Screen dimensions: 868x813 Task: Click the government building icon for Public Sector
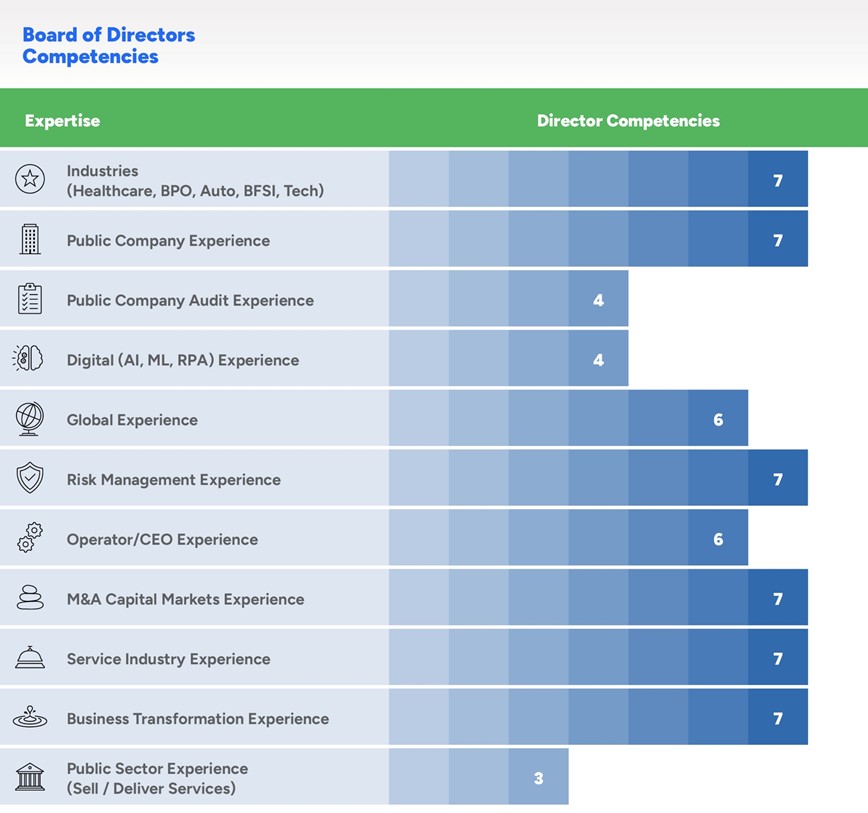[x=30, y=777]
